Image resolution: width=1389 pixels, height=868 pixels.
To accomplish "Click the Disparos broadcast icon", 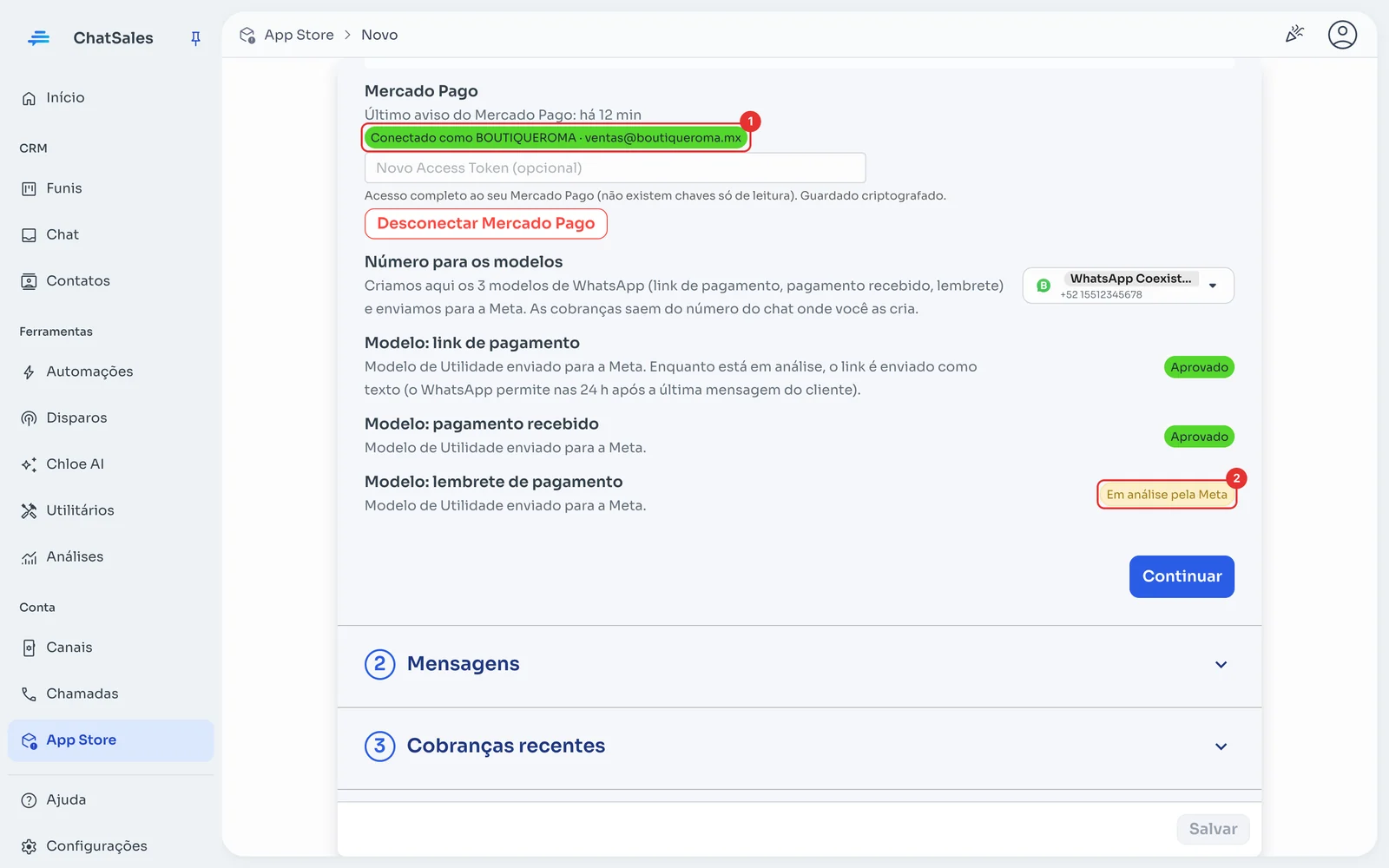I will pyautogui.click(x=29, y=418).
